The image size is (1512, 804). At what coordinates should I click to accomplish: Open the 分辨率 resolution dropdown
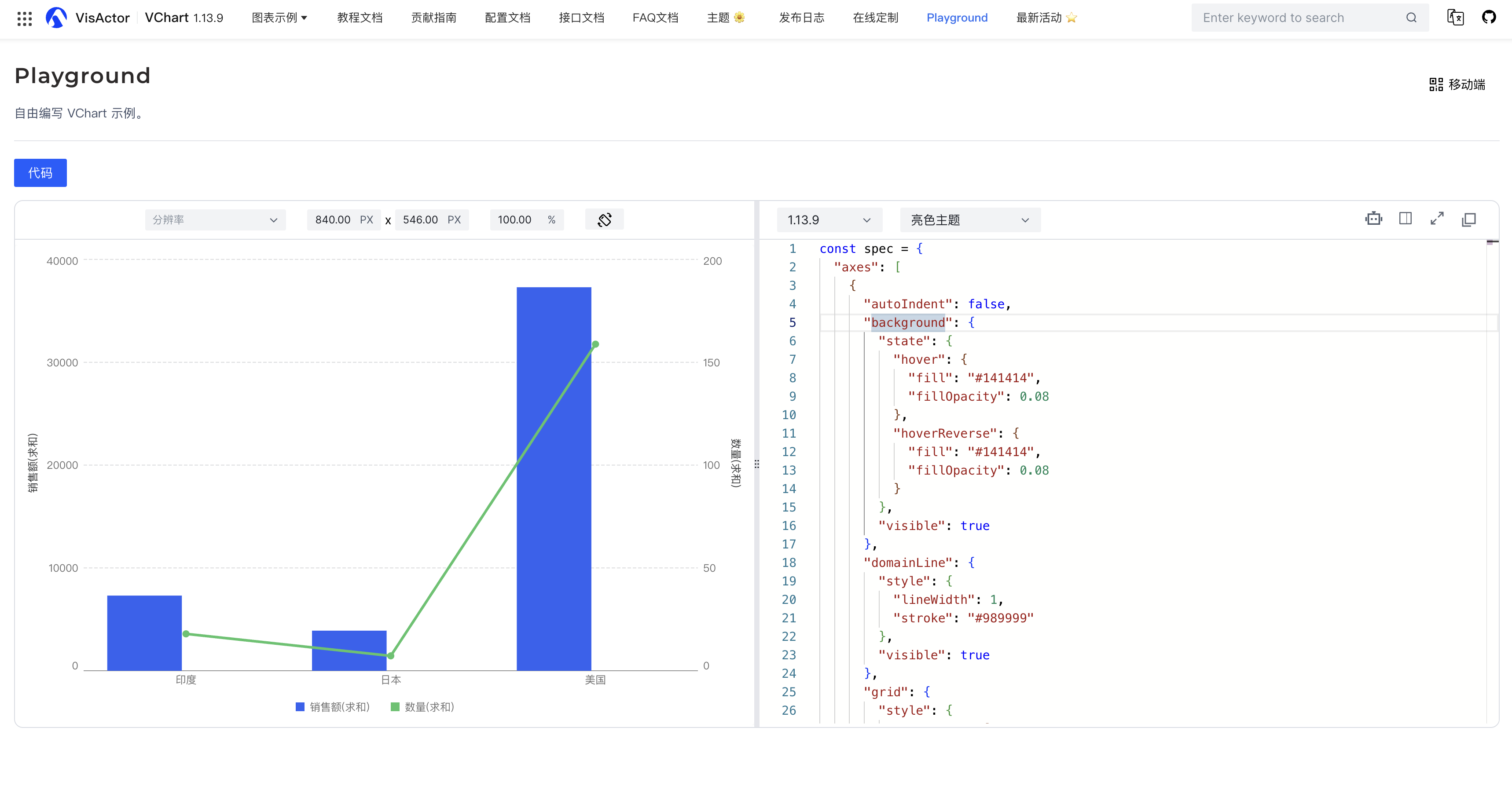coord(215,219)
